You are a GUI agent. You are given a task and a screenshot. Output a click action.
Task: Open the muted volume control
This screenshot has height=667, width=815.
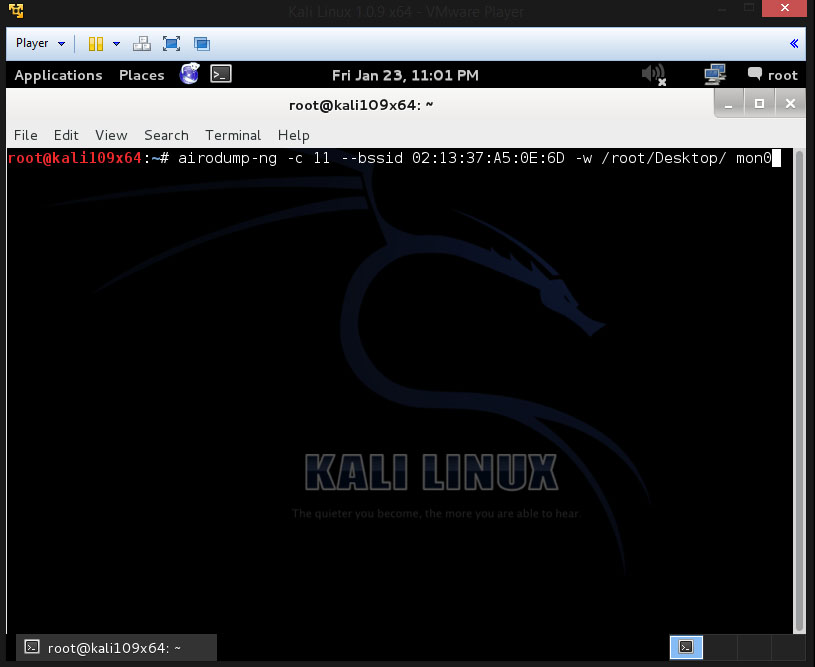tap(654, 75)
